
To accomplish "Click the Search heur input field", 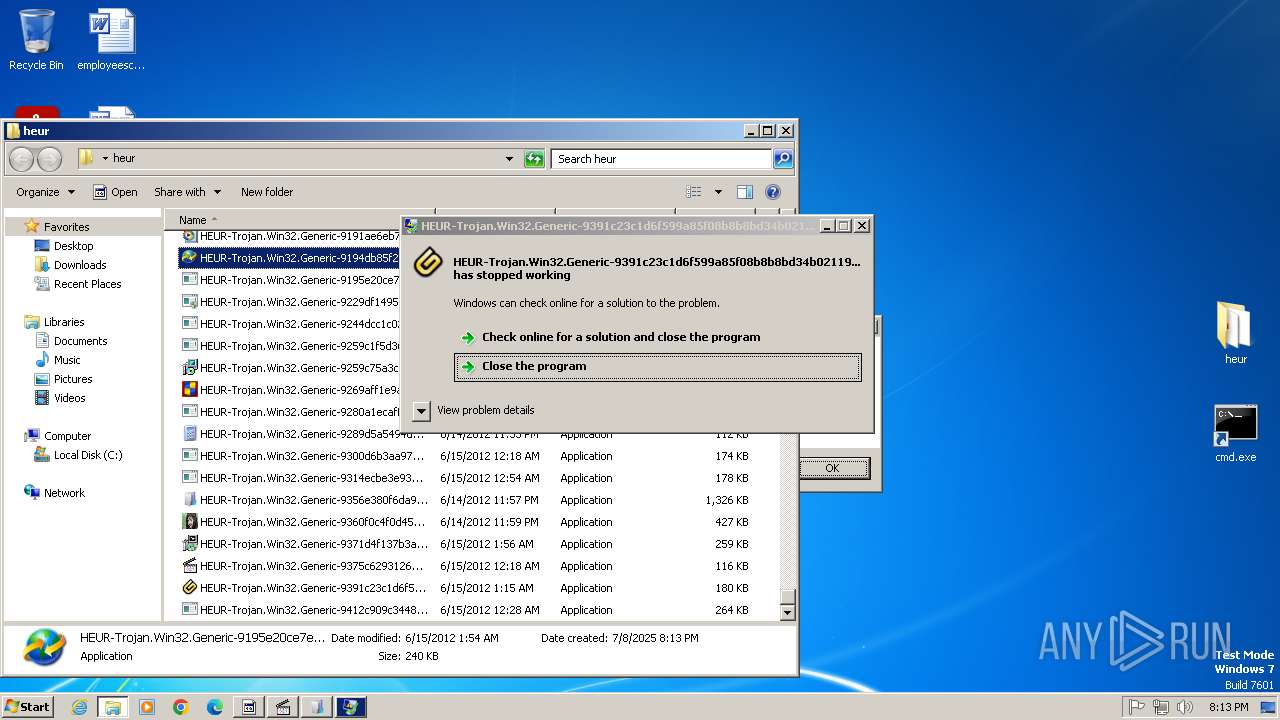I will (x=661, y=159).
